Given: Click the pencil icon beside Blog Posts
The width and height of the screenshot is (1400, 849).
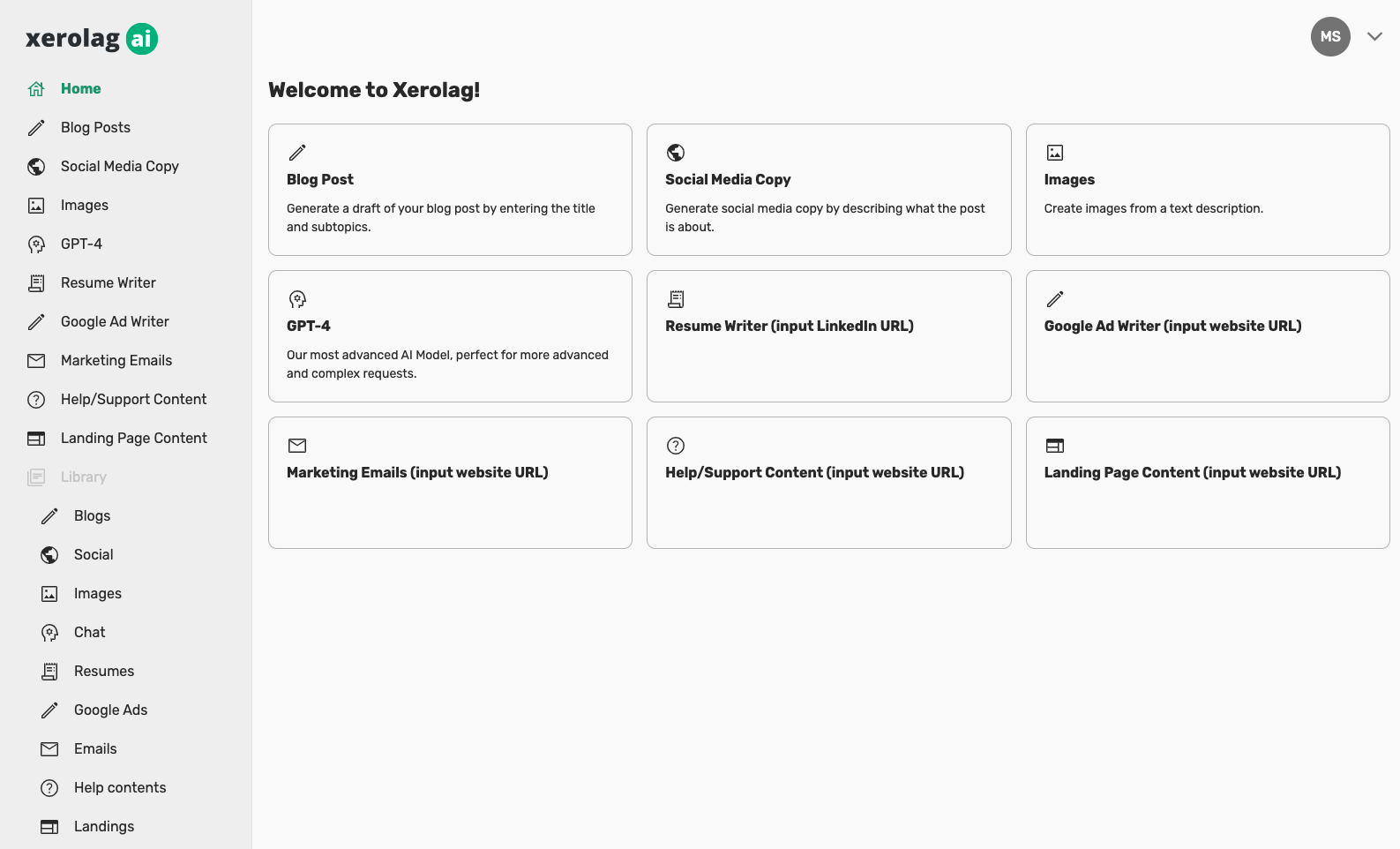Looking at the screenshot, I should pyautogui.click(x=36, y=128).
